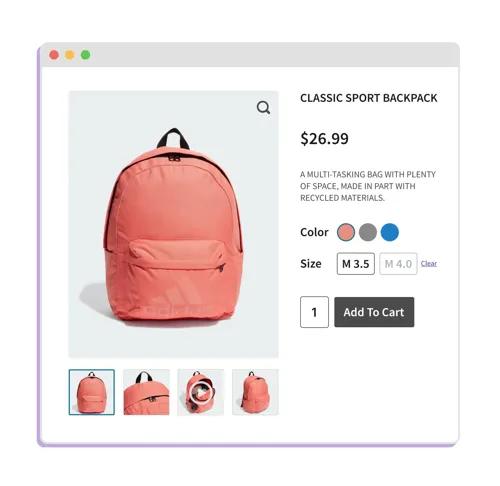Screen dimensions: 500x486
Task: Click the Add To Cart button
Action: click(374, 312)
